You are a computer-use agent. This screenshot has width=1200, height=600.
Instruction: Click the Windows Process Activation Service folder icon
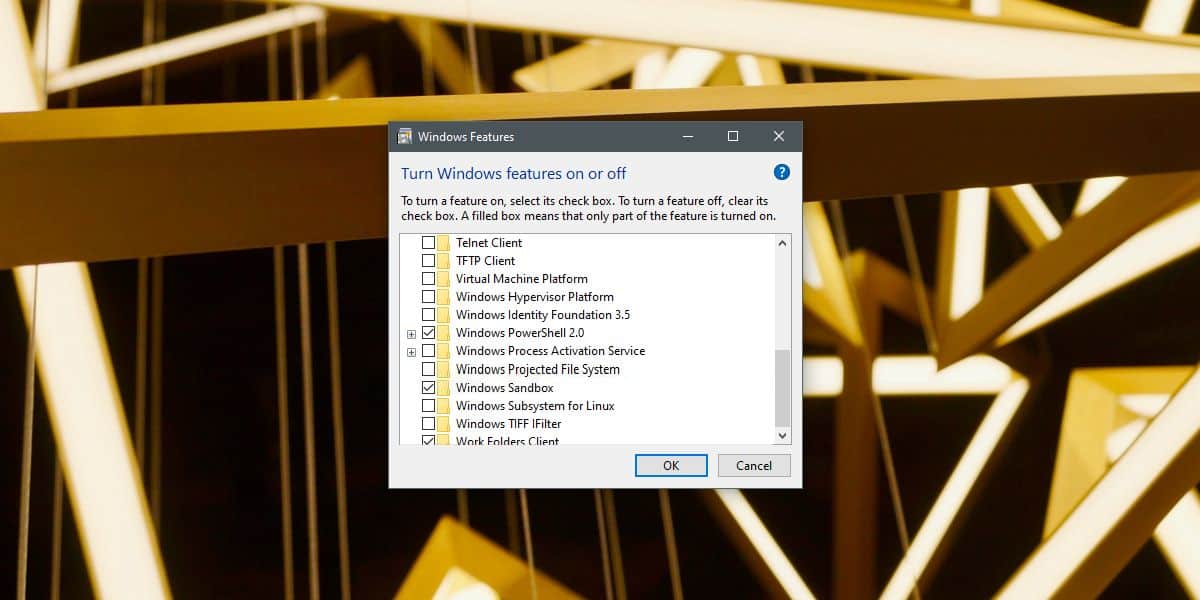(443, 351)
